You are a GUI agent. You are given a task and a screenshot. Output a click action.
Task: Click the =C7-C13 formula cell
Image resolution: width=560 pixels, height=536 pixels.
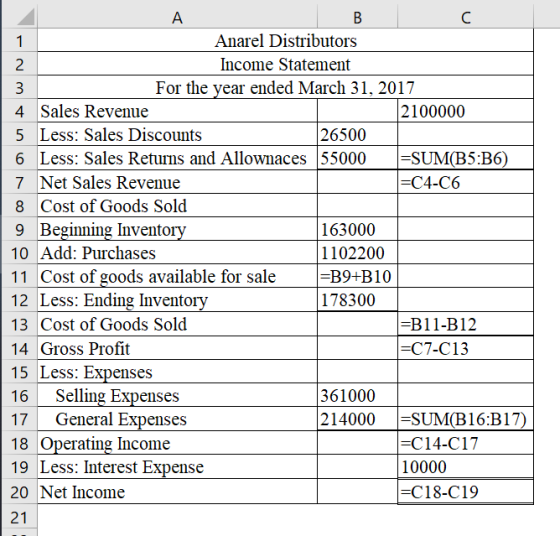pyautogui.click(x=465, y=348)
